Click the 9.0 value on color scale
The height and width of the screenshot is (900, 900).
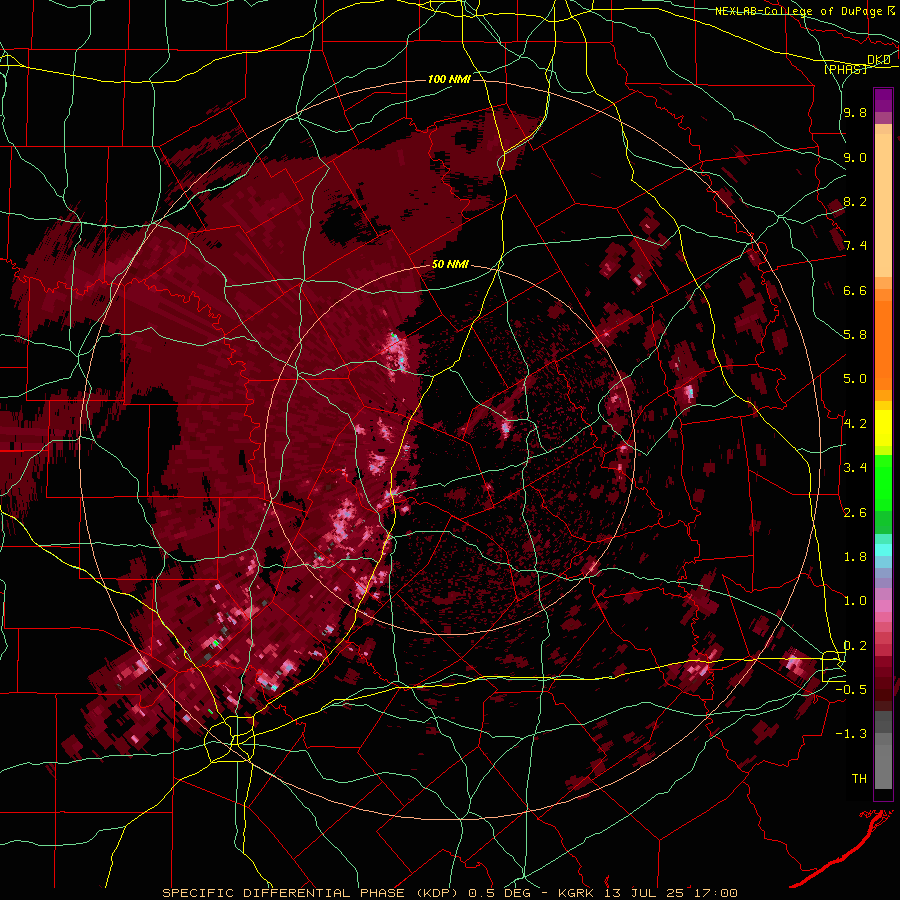pos(855,157)
